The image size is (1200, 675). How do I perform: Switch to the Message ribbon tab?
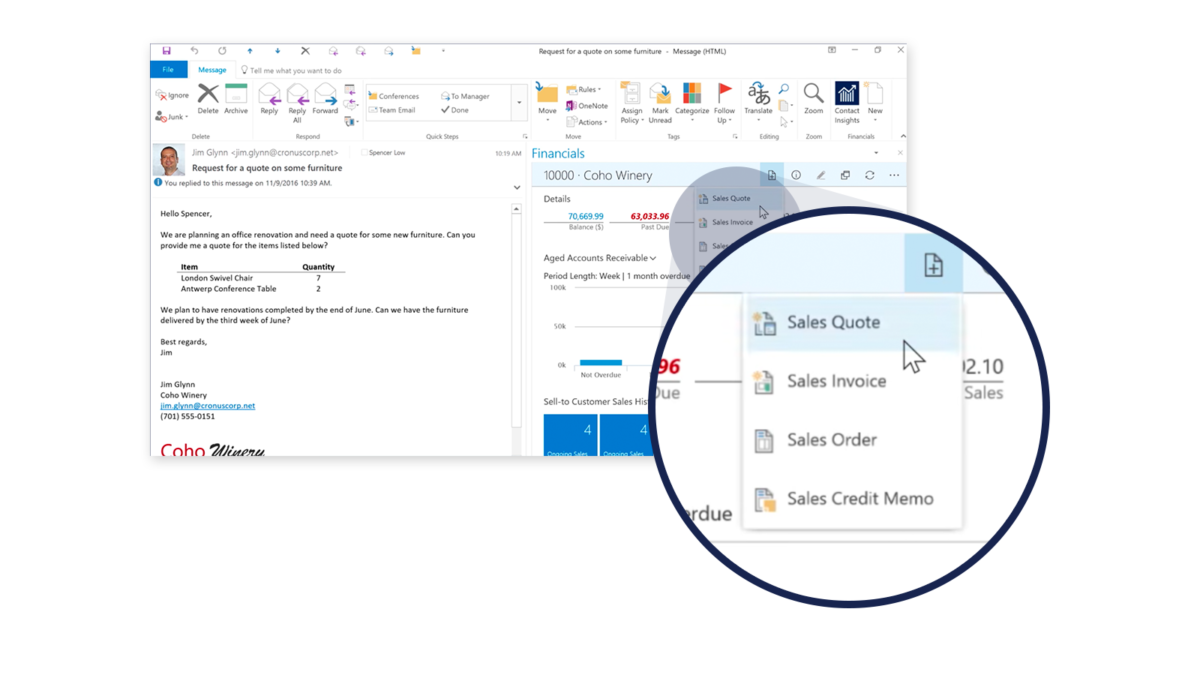tap(212, 69)
